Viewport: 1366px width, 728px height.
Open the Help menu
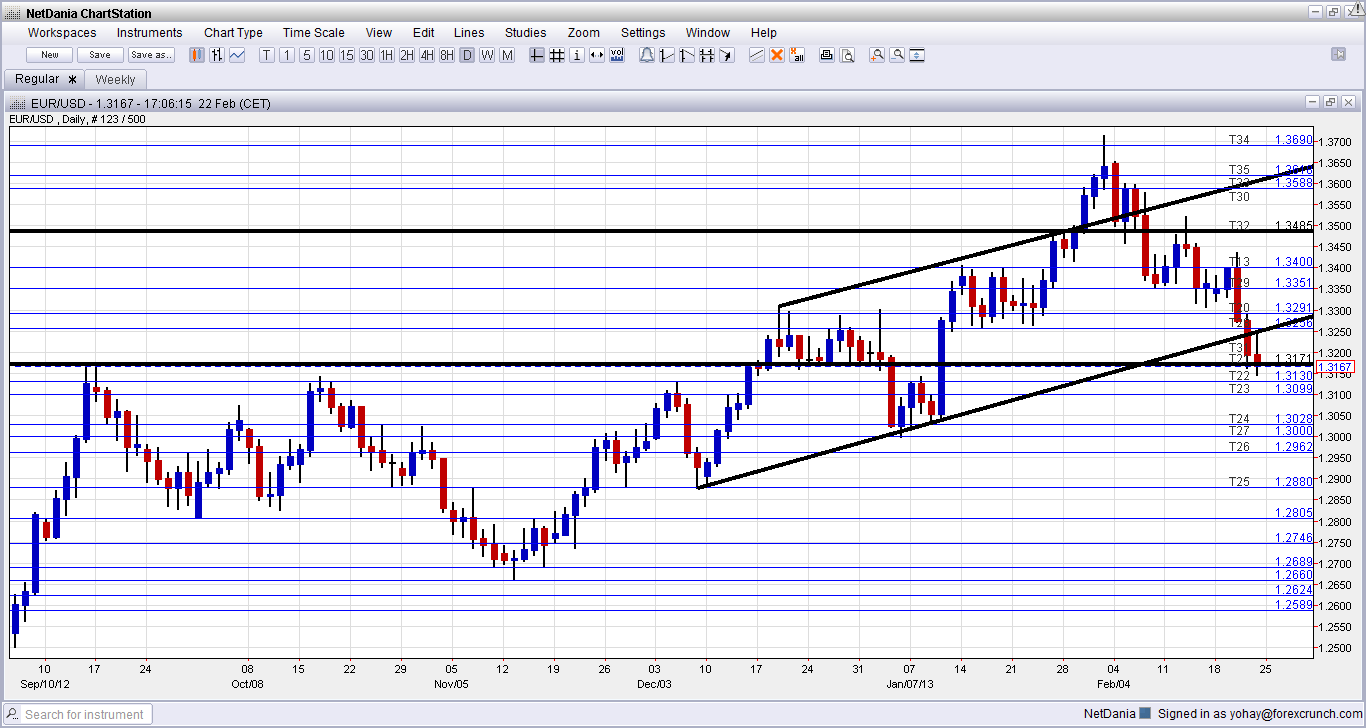click(764, 33)
